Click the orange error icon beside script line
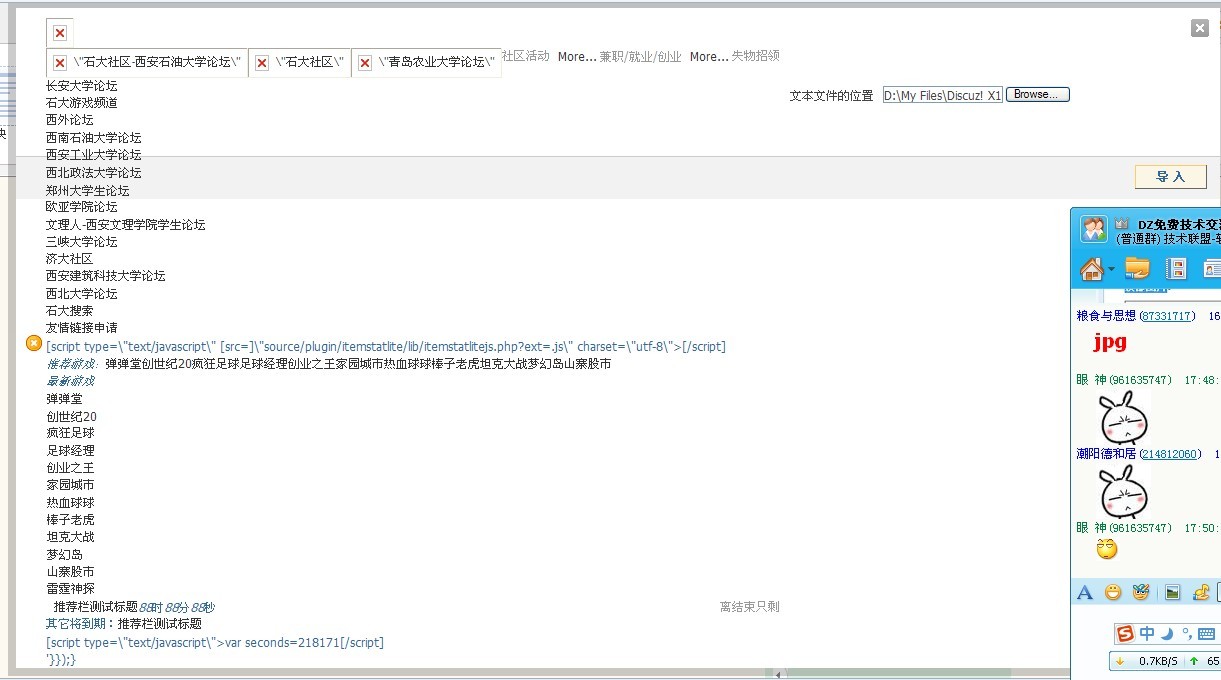Screen dimensions: 1221x680 [33, 343]
